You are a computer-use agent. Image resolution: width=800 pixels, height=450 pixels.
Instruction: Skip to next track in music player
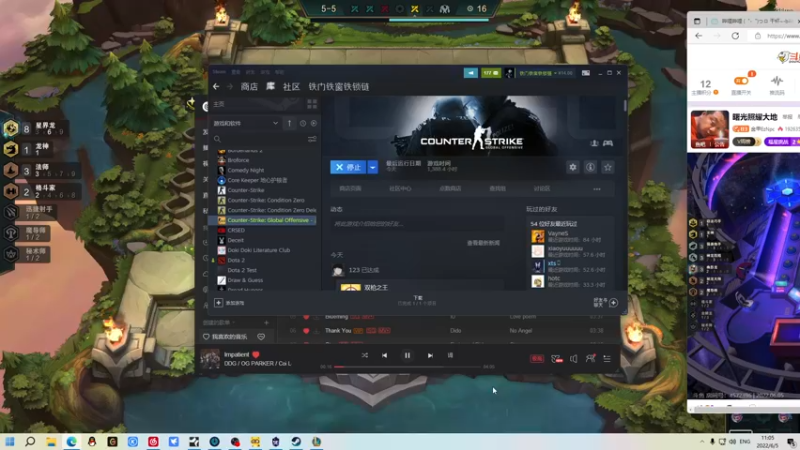(x=430, y=355)
